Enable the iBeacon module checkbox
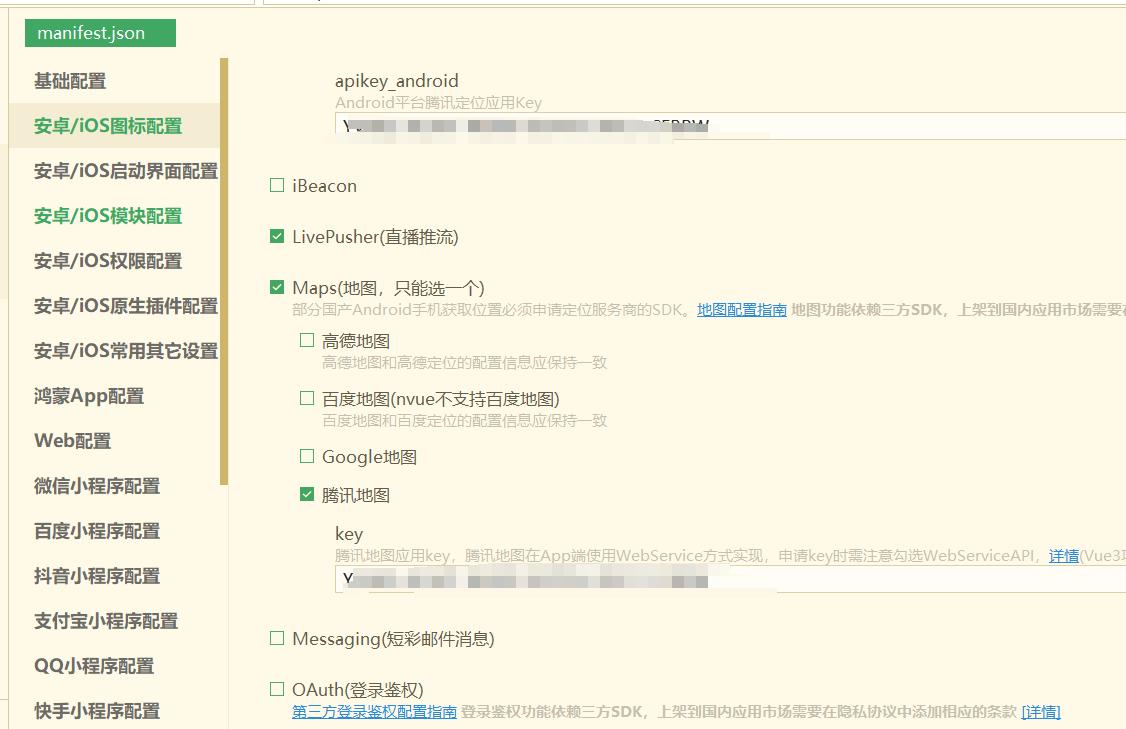The height and width of the screenshot is (729, 1126). point(277,186)
